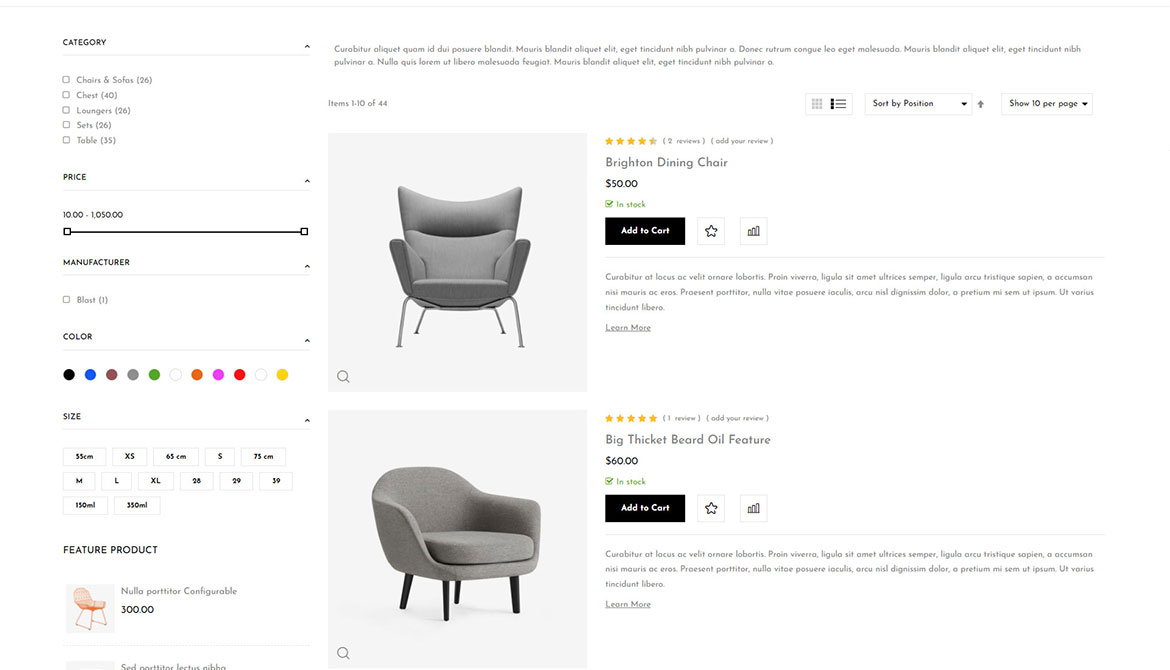The image size is (1170, 670).
Task: Add Brighton Dining Chair to wishlist
Action: coord(711,231)
